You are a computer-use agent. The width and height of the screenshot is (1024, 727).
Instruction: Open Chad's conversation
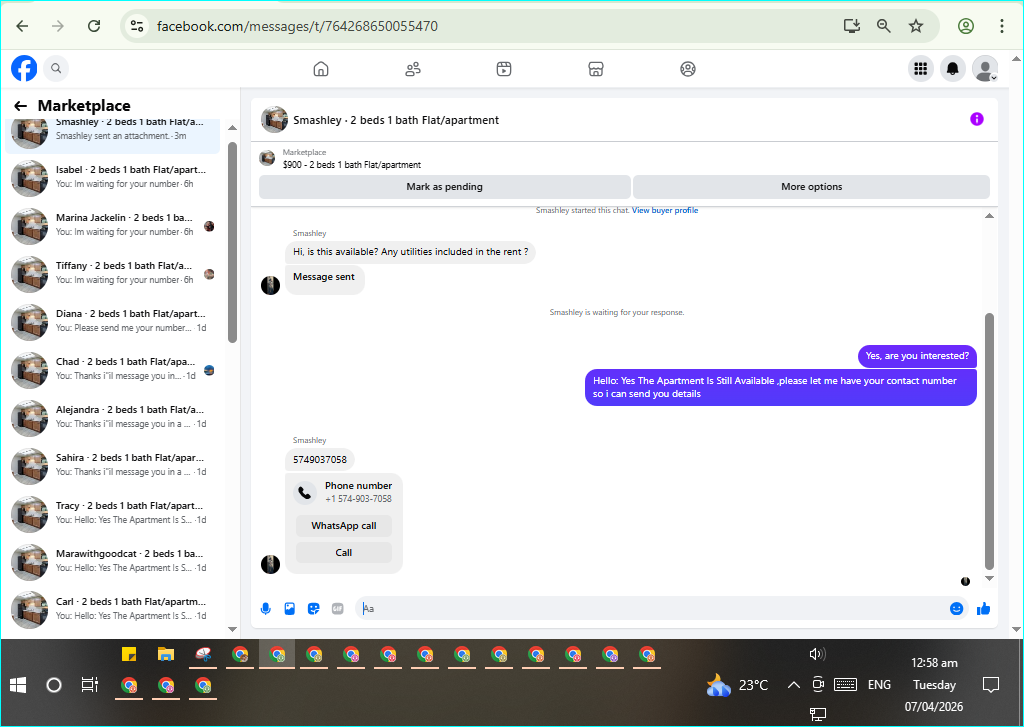pyautogui.click(x=112, y=369)
